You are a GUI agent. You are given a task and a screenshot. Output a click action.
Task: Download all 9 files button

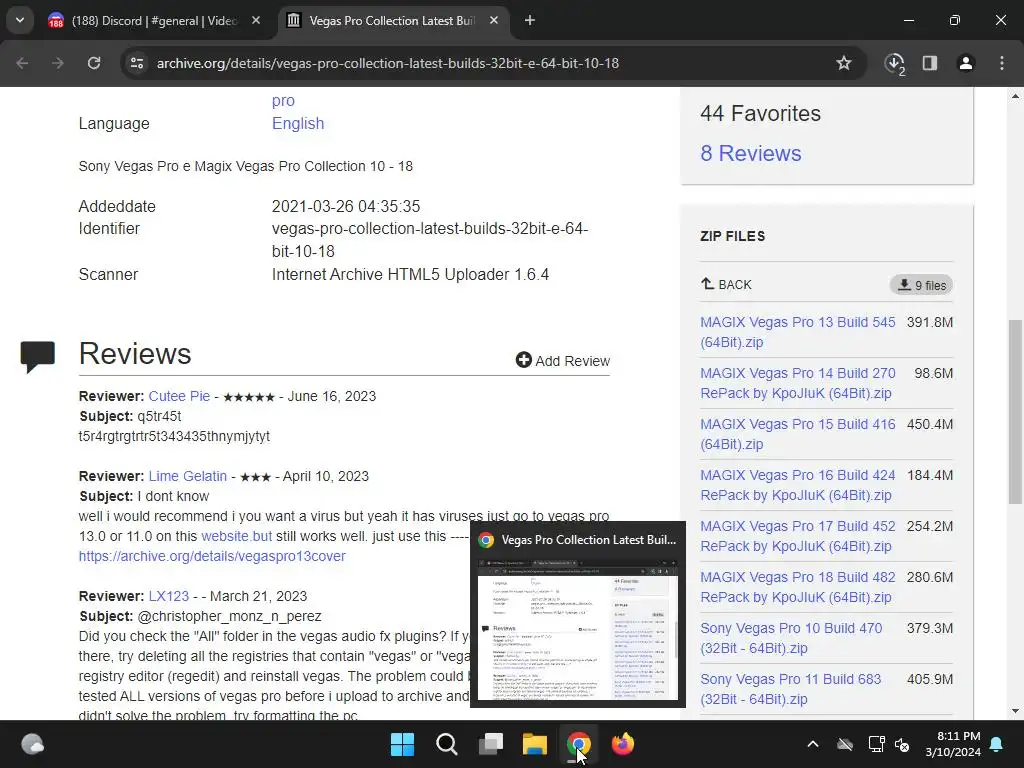(x=921, y=285)
